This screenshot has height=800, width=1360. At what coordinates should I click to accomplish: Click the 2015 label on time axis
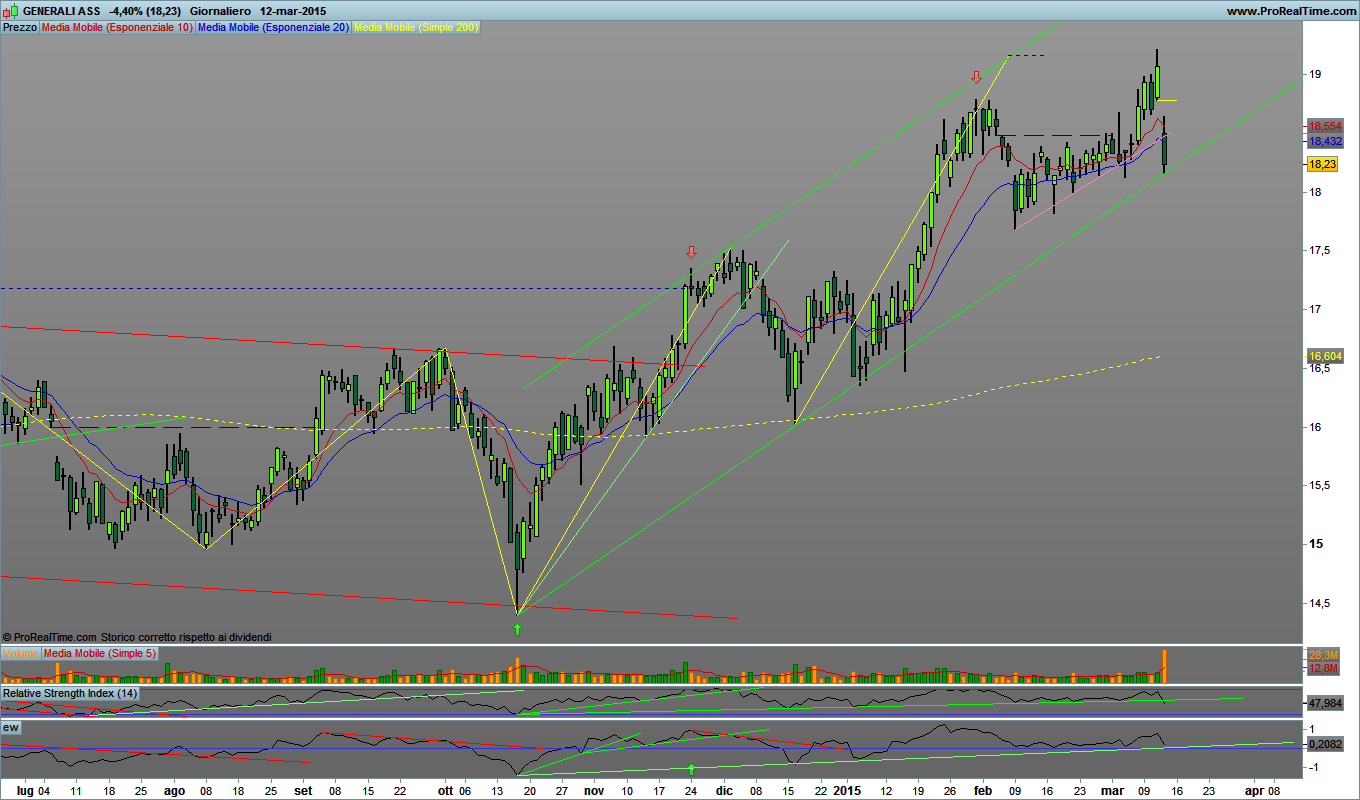point(847,790)
